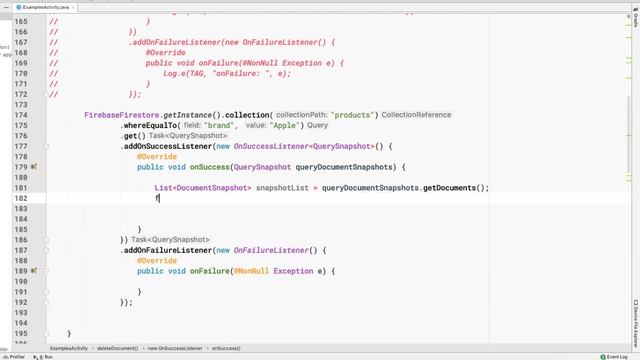
Task: Click the Task<QuerySnapshot> hint on line 176
Action: click(x=188, y=136)
